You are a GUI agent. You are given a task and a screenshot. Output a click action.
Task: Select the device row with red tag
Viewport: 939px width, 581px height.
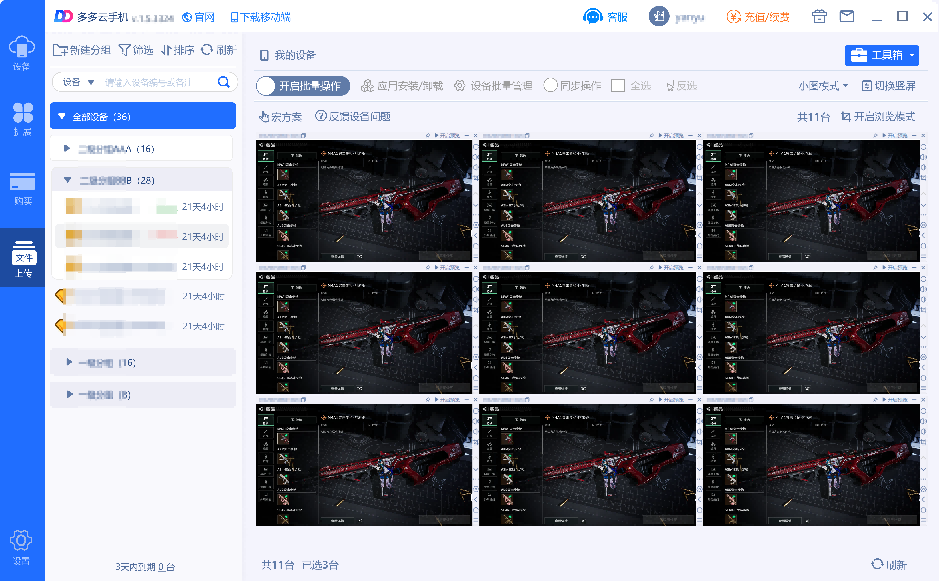click(142, 236)
